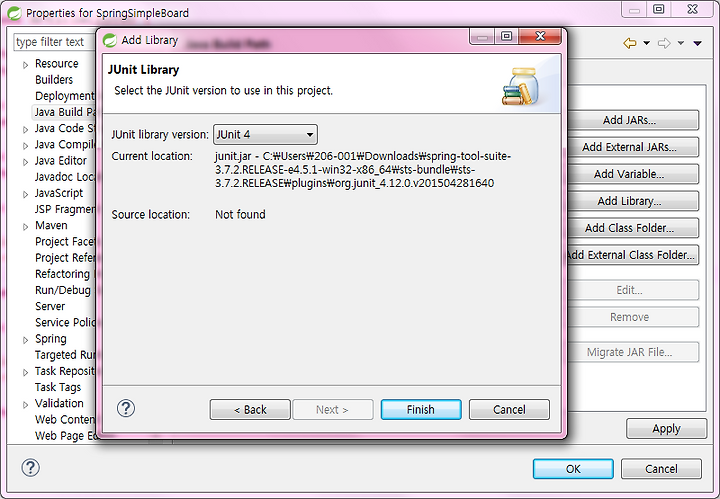Click the Apply button
Viewport: 720px width, 499px height.
pyautogui.click(x=666, y=429)
